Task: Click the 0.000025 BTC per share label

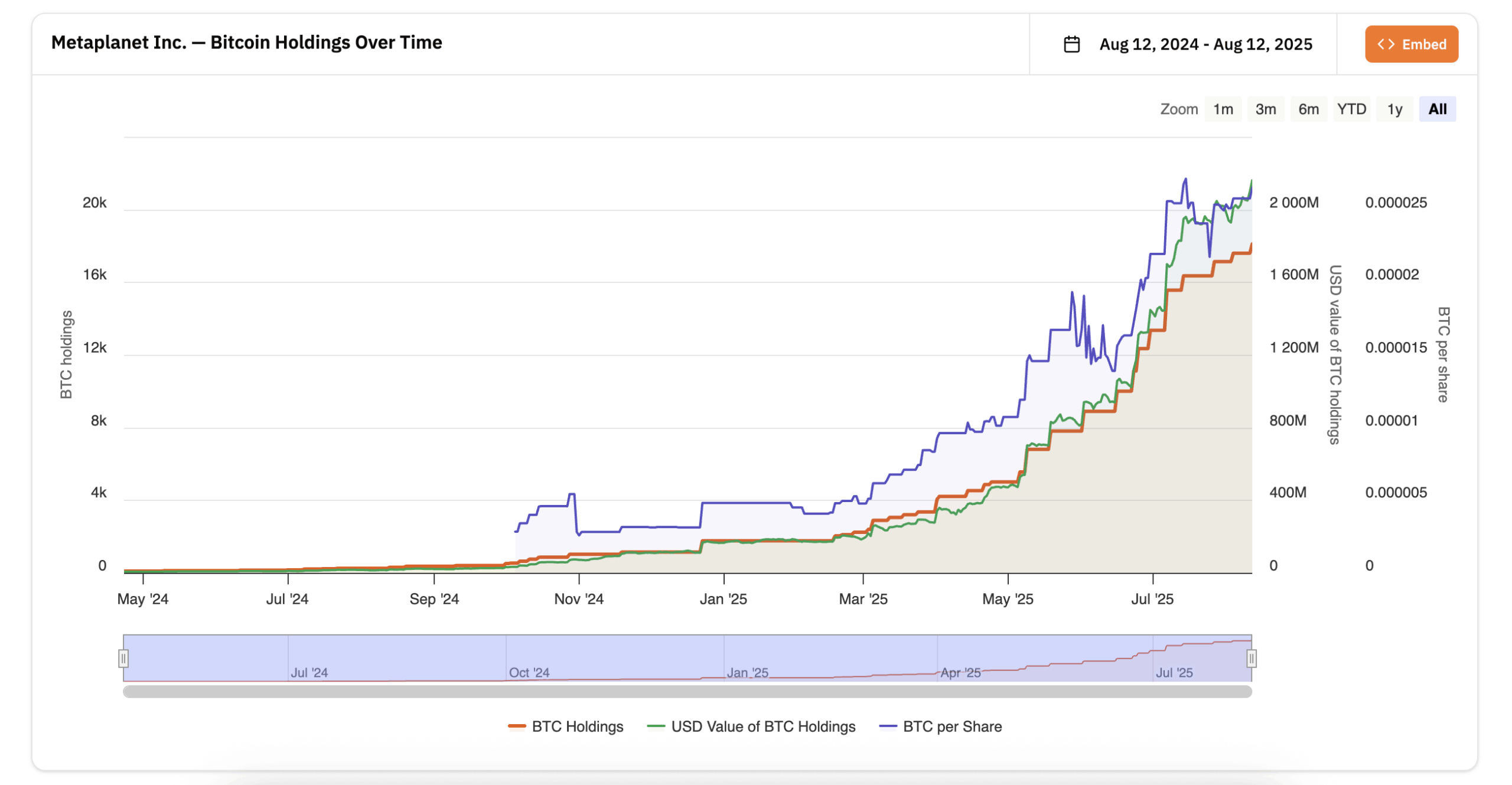Action: point(1396,203)
